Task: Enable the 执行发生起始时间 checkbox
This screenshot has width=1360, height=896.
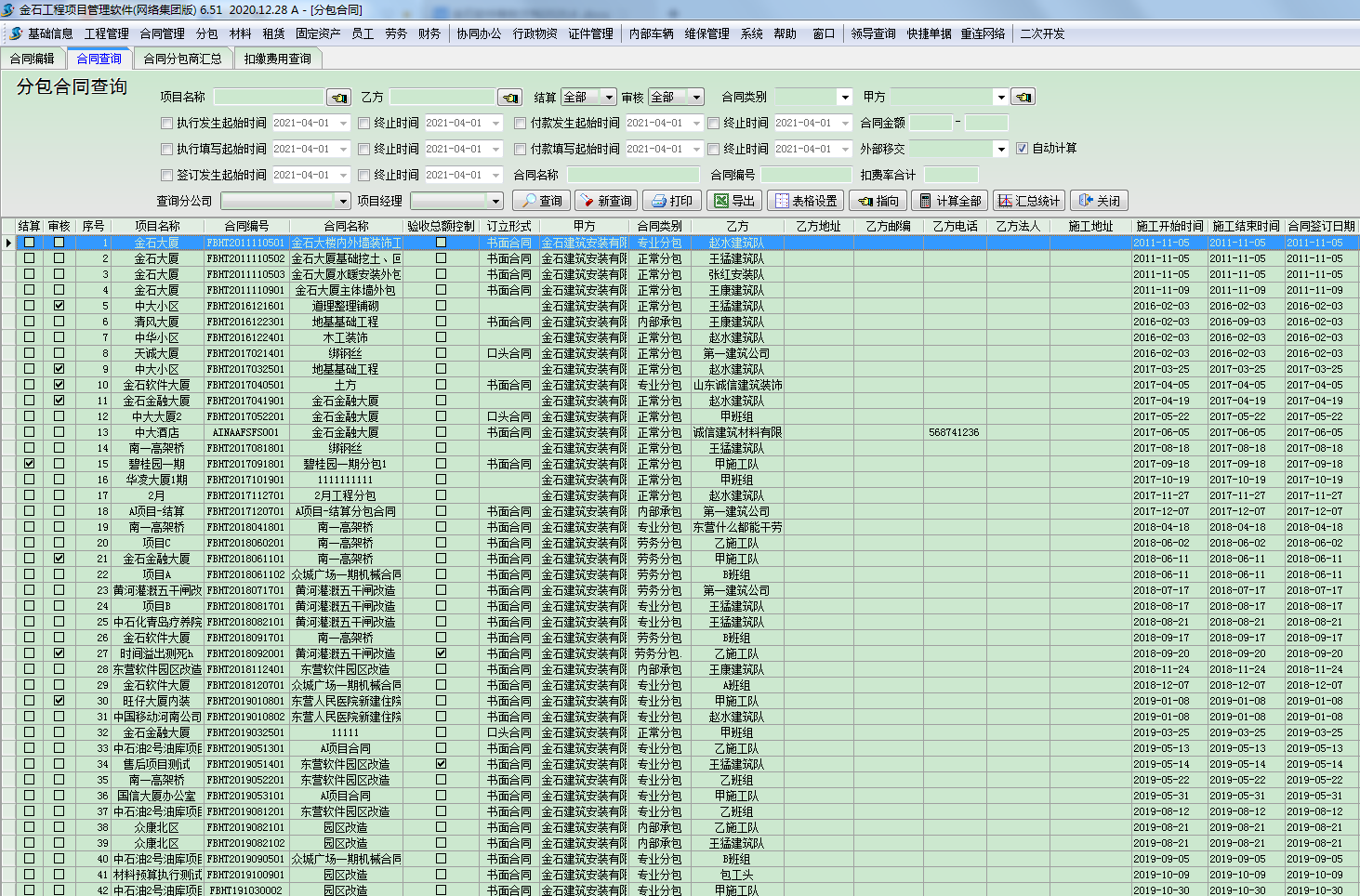Action: (167, 123)
